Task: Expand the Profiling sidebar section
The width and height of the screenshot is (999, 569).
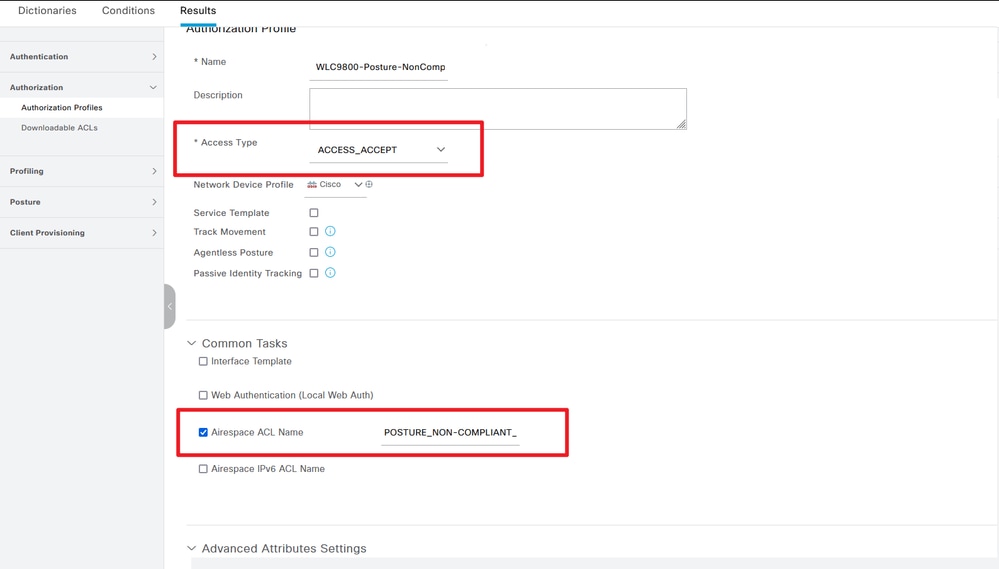Action: [154, 171]
